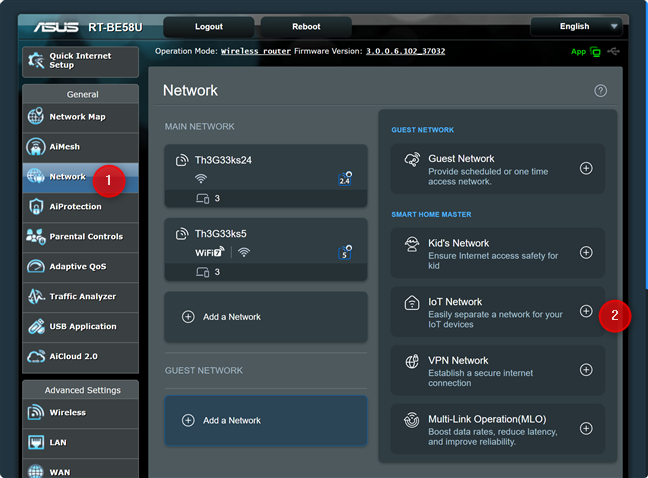Go to Parental Controls

click(x=81, y=237)
